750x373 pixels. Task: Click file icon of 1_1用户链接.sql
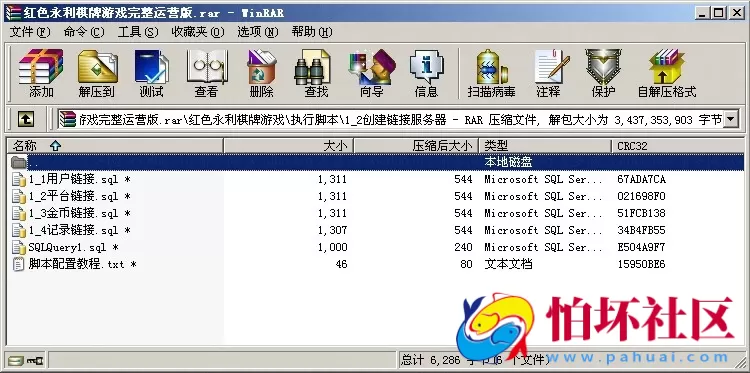pos(19,179)
